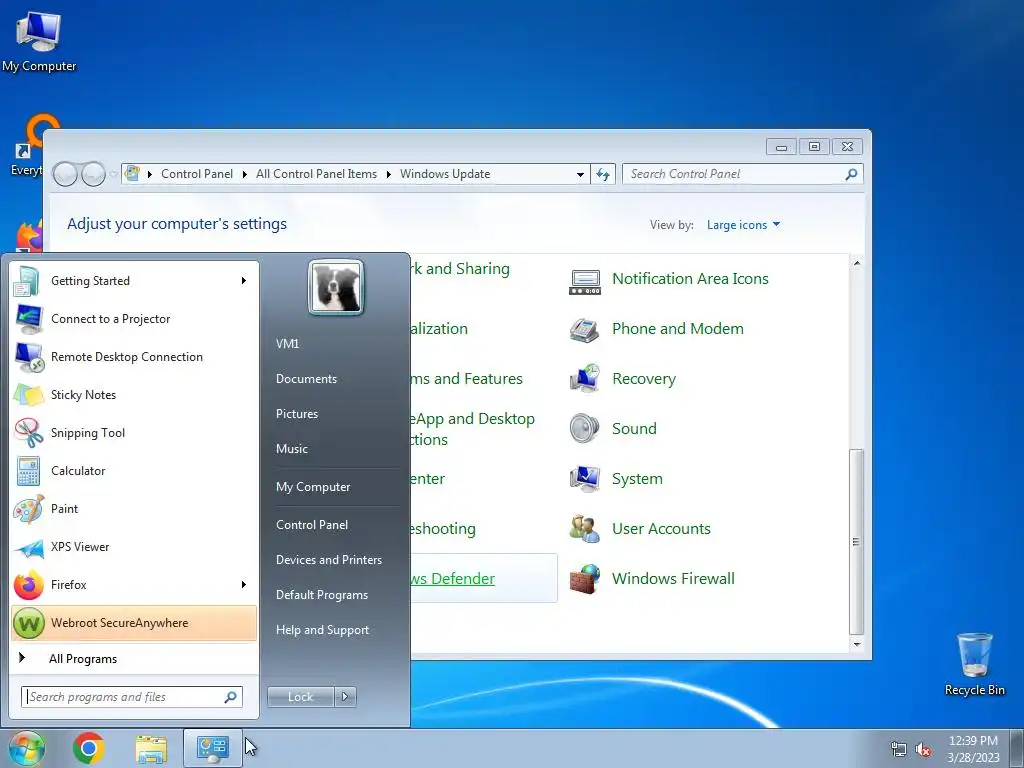Click the network tray icon
Viewport: 1024px width, 768px height.
pos(899,749)
